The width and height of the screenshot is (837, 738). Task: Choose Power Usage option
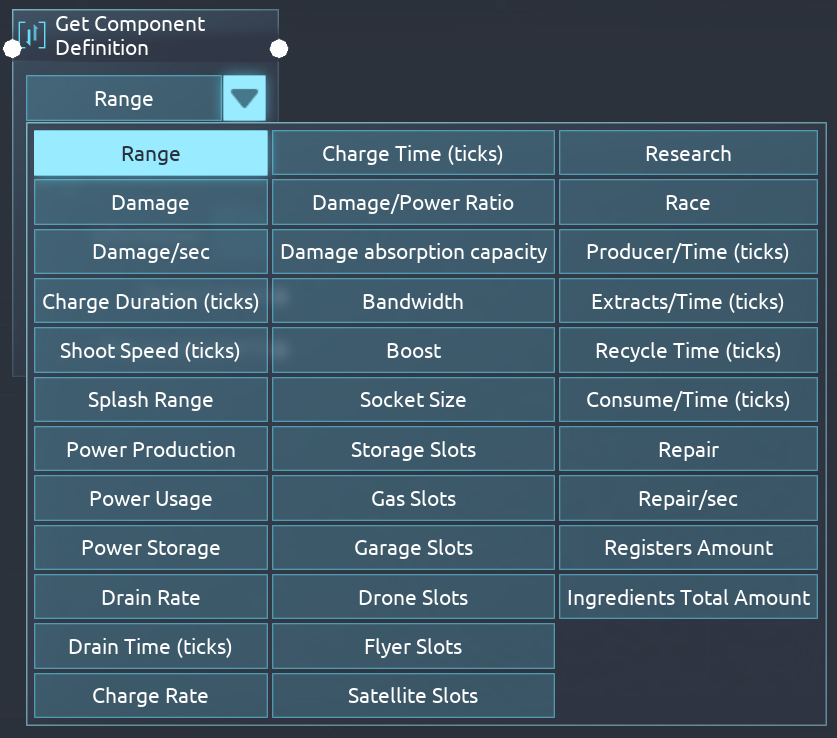(151, 498)
